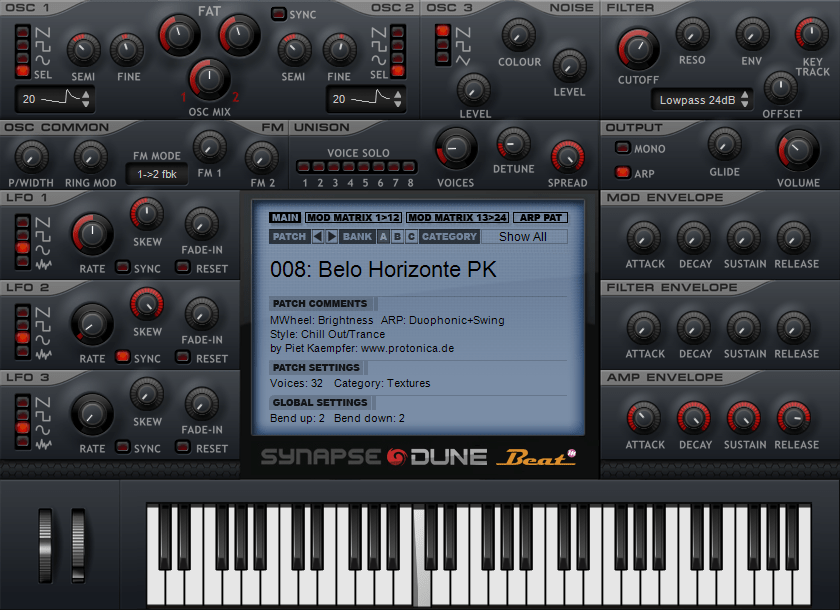Select the random noise waveform for LFO 1
The width and height of the screenshot is (840, 610).
pos(23,263)
